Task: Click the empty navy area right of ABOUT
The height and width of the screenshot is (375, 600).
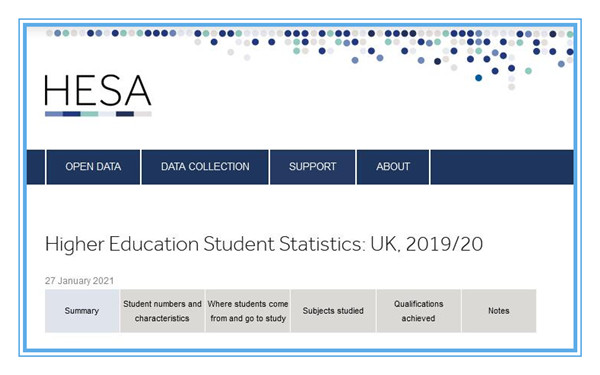Action: pyautogui.click(x=502, y=167)
